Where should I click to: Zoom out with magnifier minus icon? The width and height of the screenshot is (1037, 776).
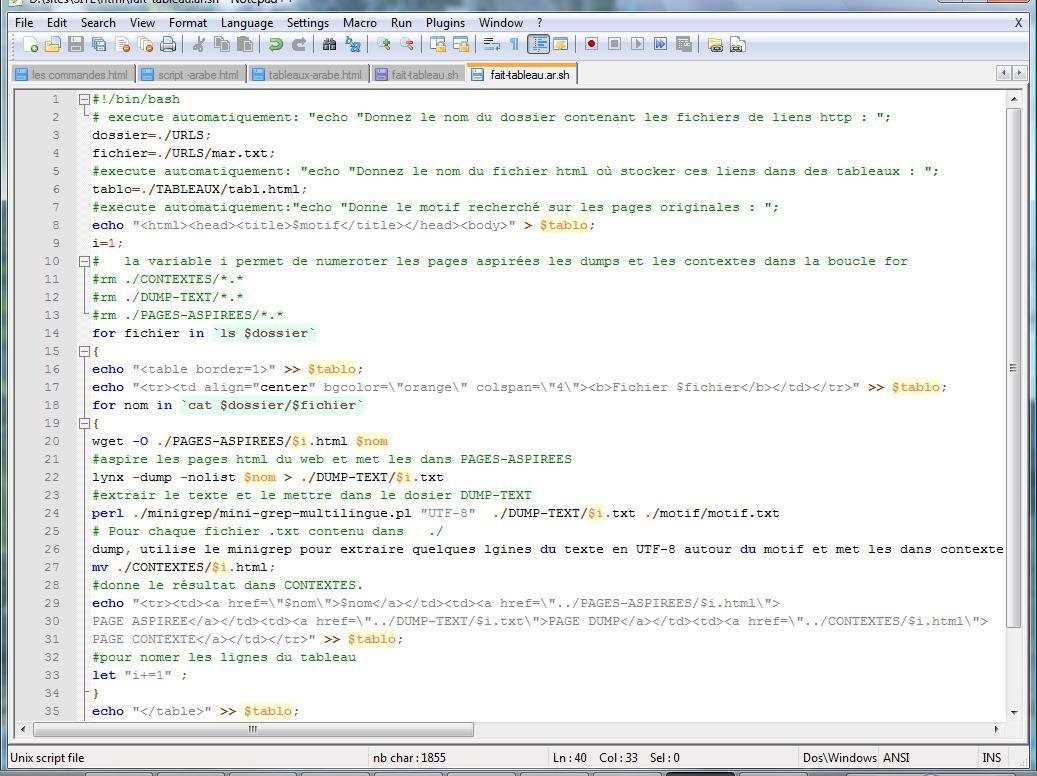point(407,45)
